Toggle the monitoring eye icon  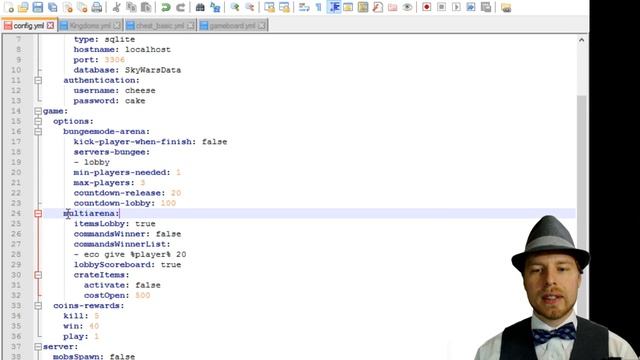tap(407, 7)
